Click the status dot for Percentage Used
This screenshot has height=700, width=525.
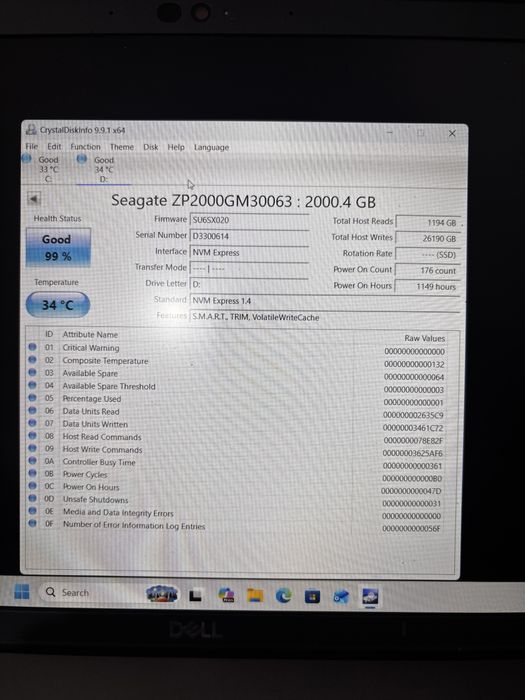[x=33, y=397]
